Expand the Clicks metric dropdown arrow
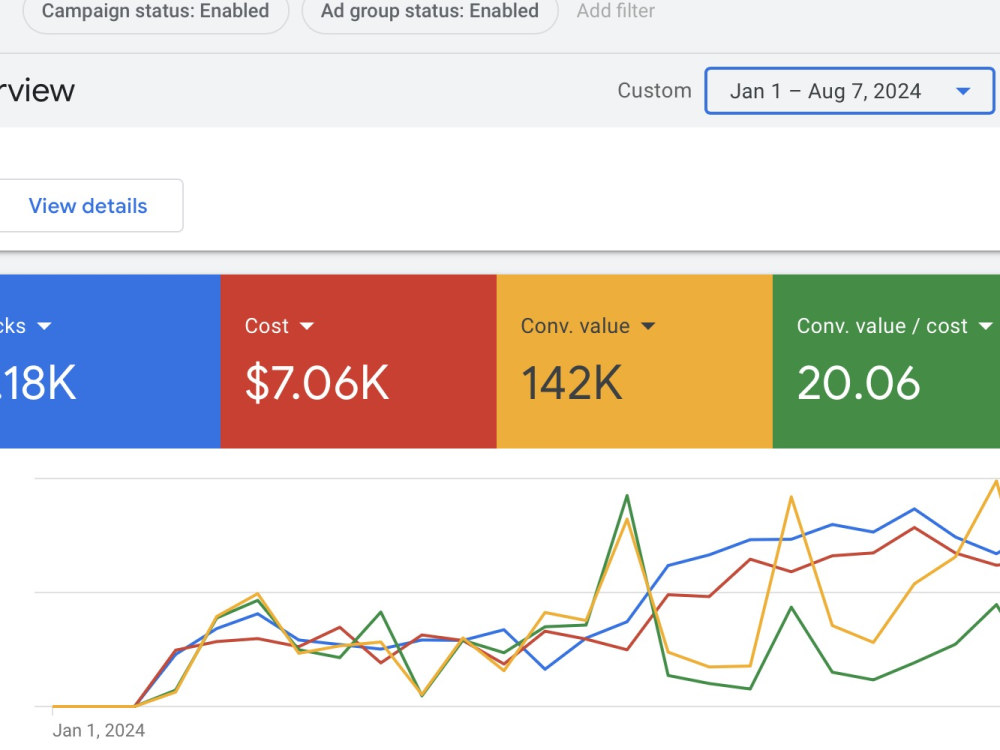This screenshot has width=1000, height=750. point(44,326)
